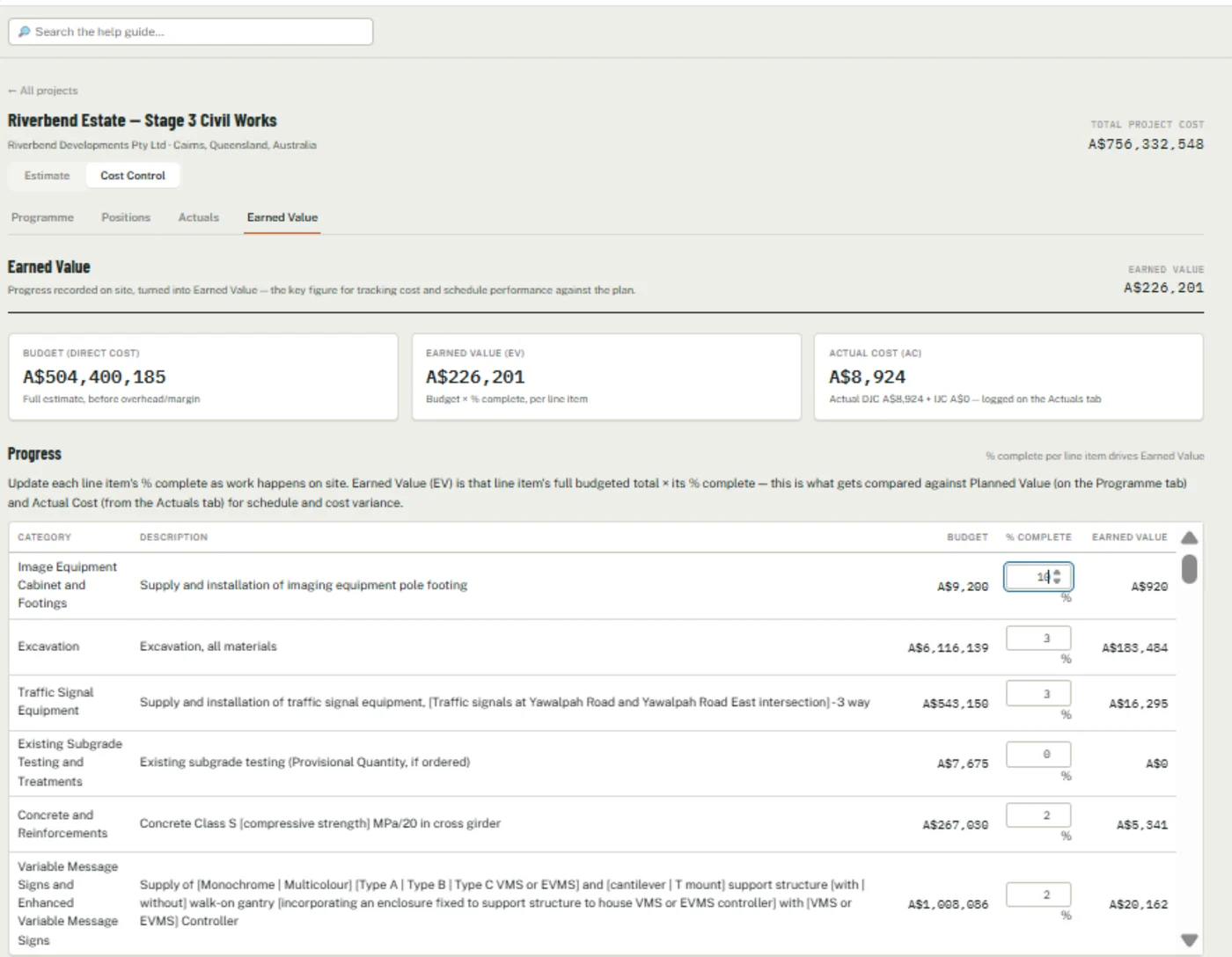
Task: Open the Actuals tab
Action: click(199, 217)
